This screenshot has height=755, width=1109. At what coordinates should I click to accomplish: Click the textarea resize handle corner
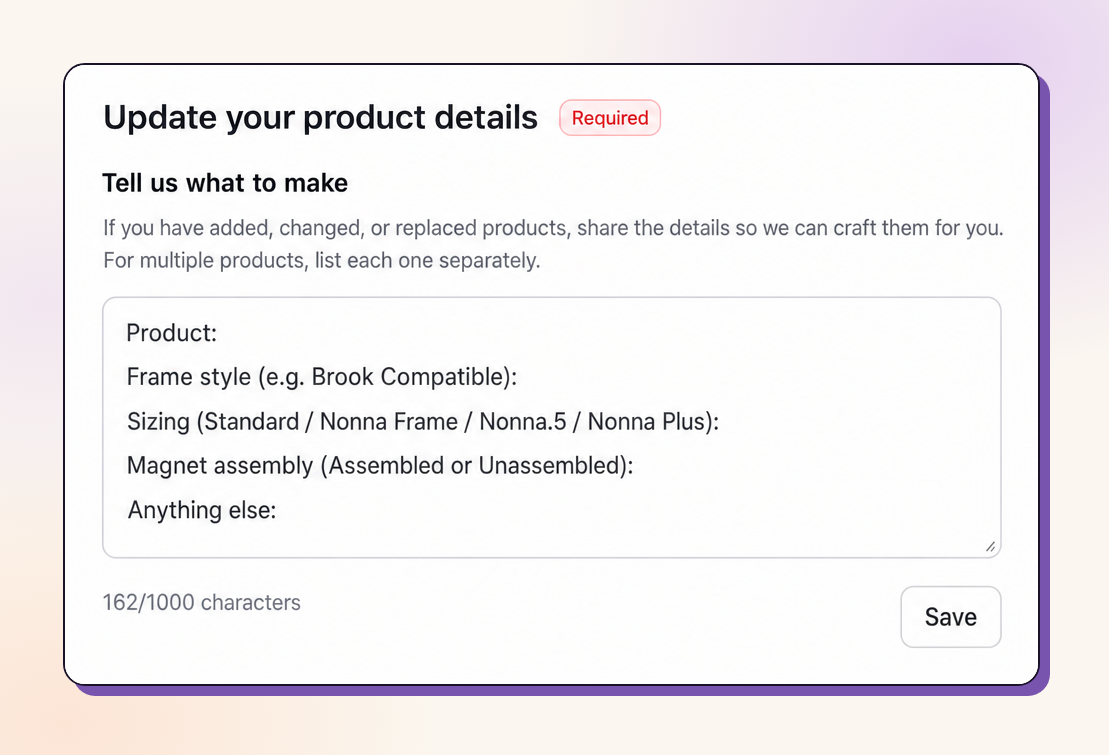tap(990, 546)
